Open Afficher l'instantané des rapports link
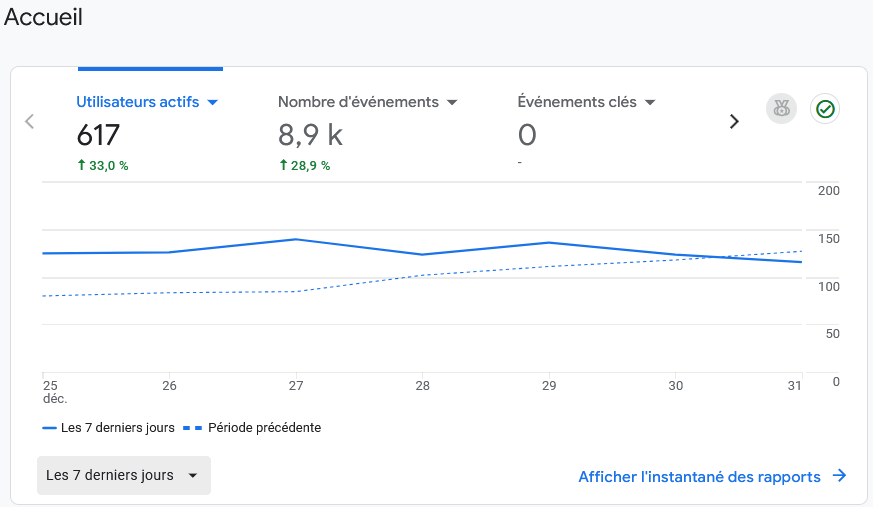873x507 pixels. point(699,477)
